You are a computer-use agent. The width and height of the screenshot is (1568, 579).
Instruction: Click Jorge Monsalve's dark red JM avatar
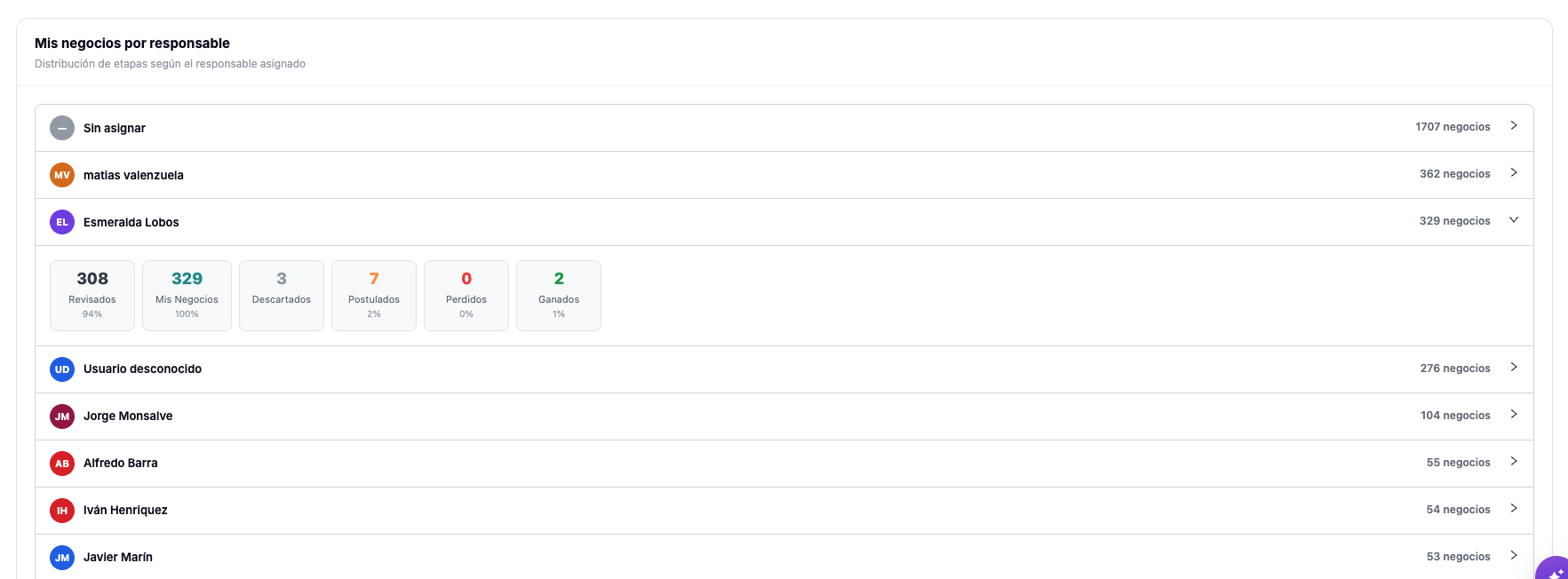[x=62, y=416]
